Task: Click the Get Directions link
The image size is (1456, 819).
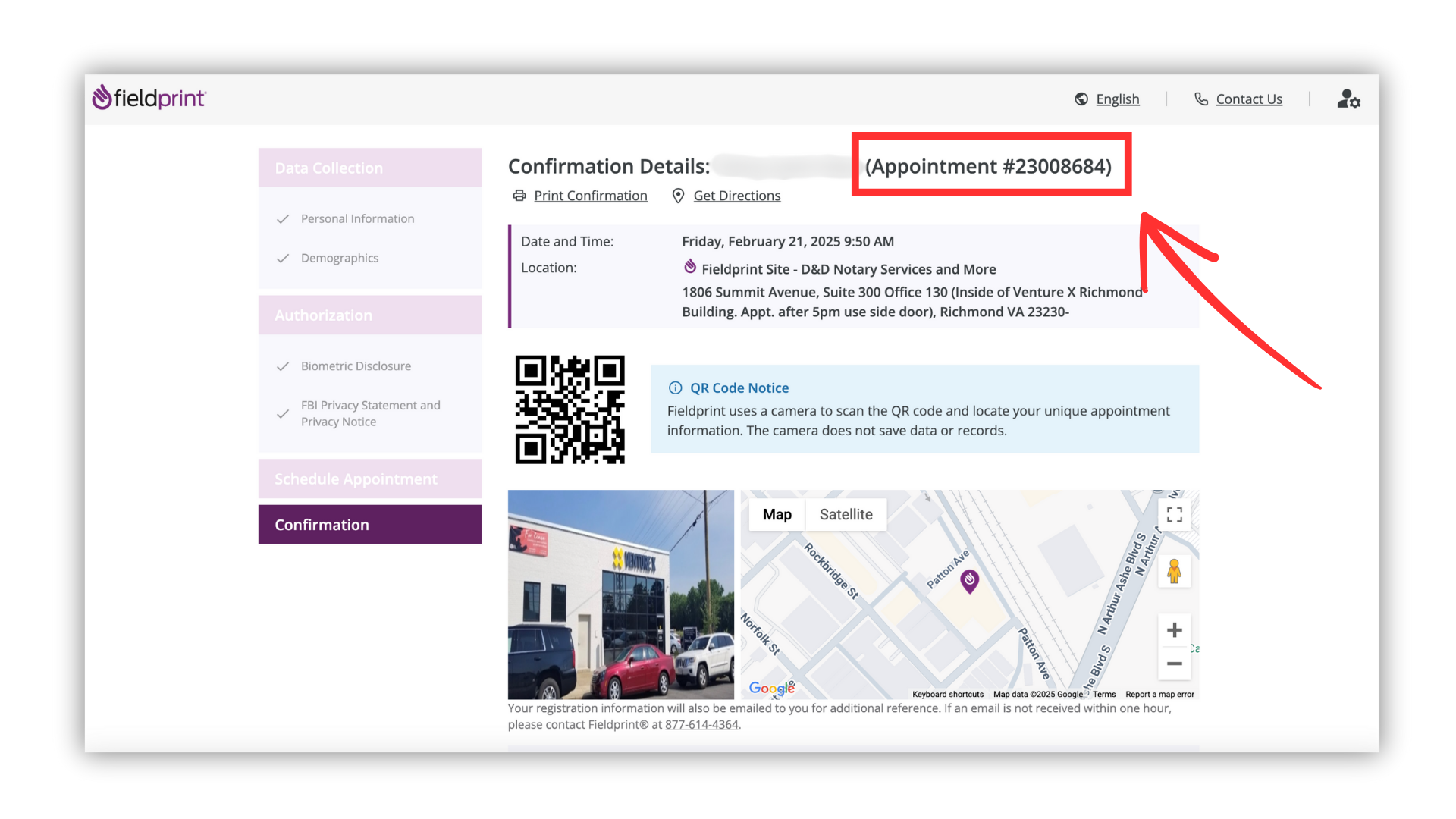Action: (736, 196)
